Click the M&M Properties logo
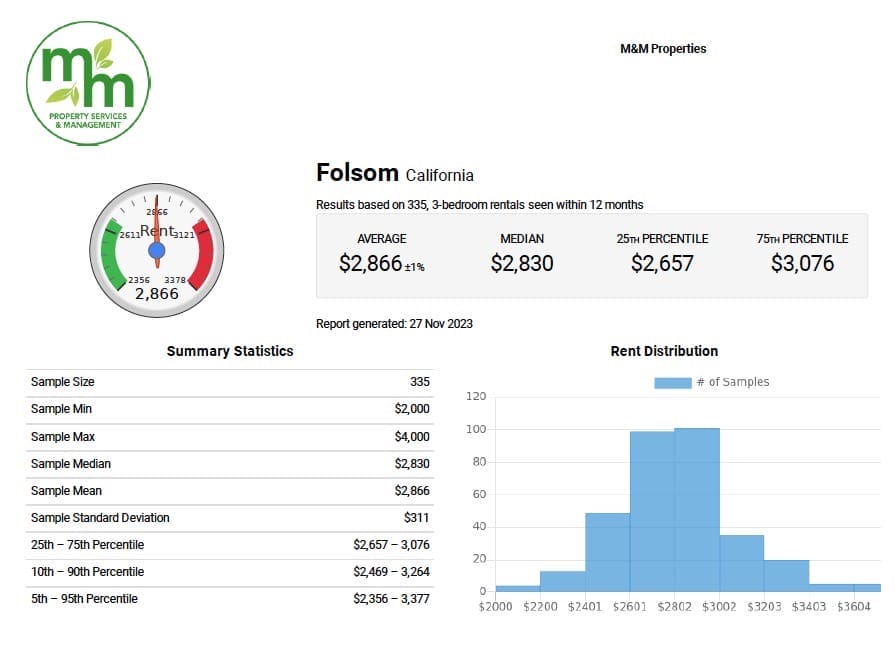Screen dimensions: 895x651 [x=88, y=80]
